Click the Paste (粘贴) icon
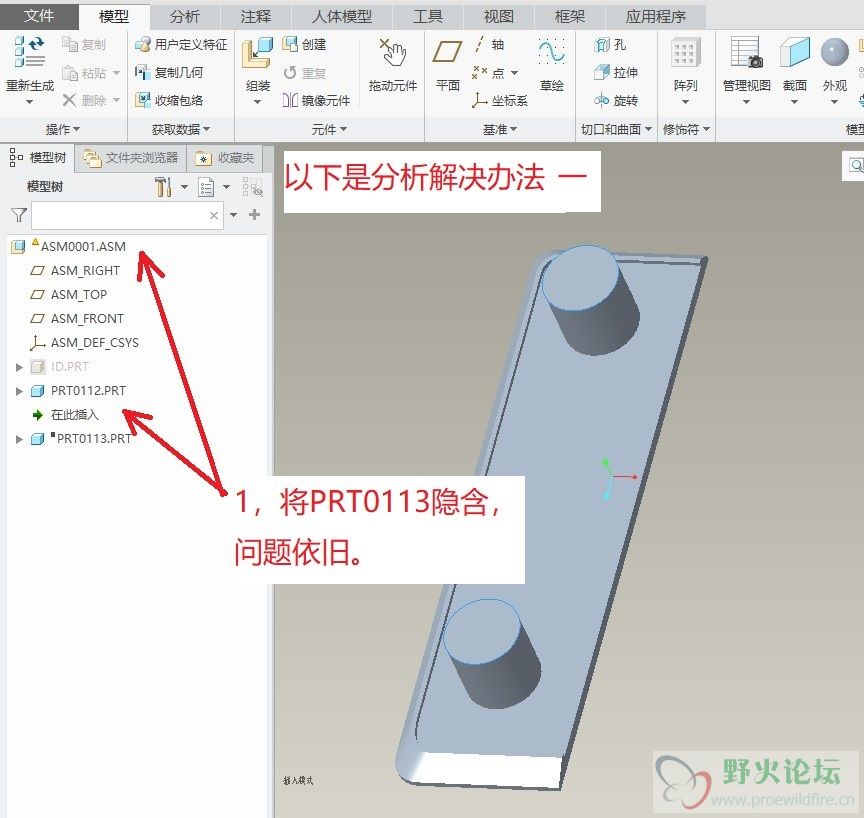This screenshot has width=864, height=818. point(70,73)
